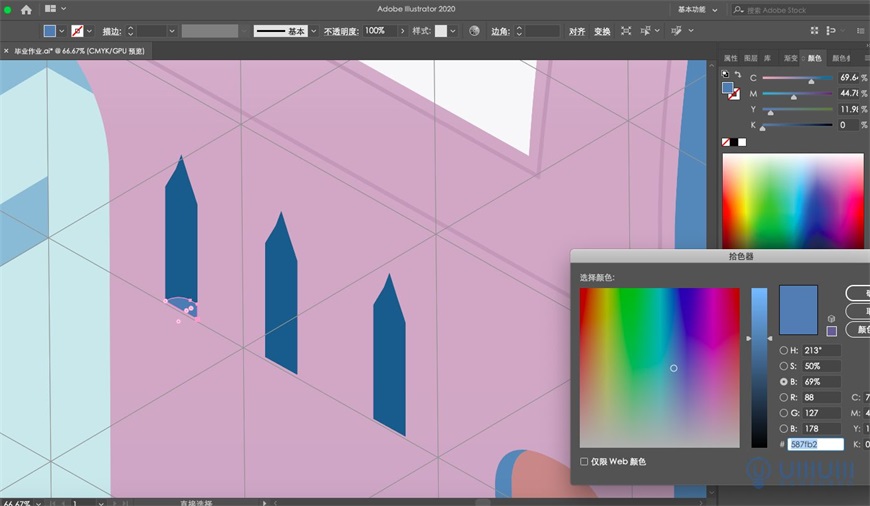
Task: Click the Y yellow slider
Action: (797, 109)
